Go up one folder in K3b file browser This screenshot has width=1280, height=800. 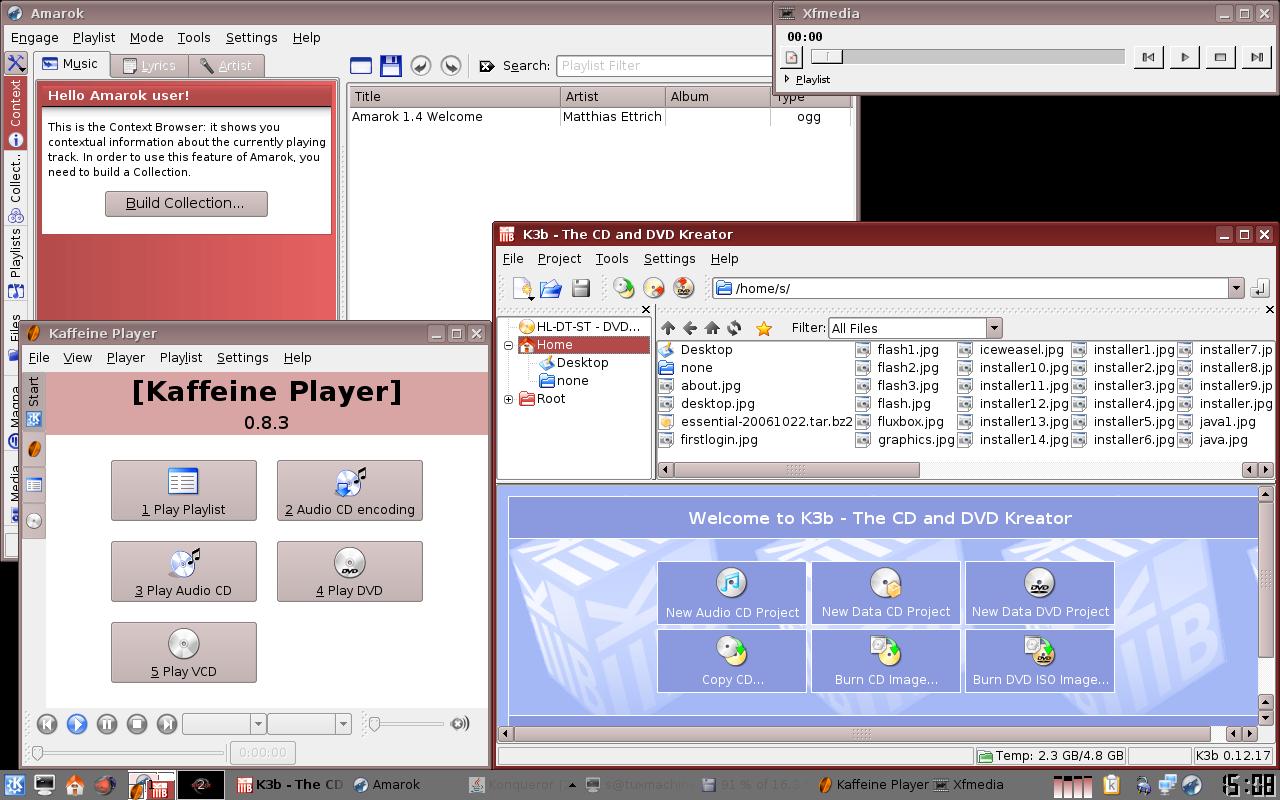click(x=668, y=328)
